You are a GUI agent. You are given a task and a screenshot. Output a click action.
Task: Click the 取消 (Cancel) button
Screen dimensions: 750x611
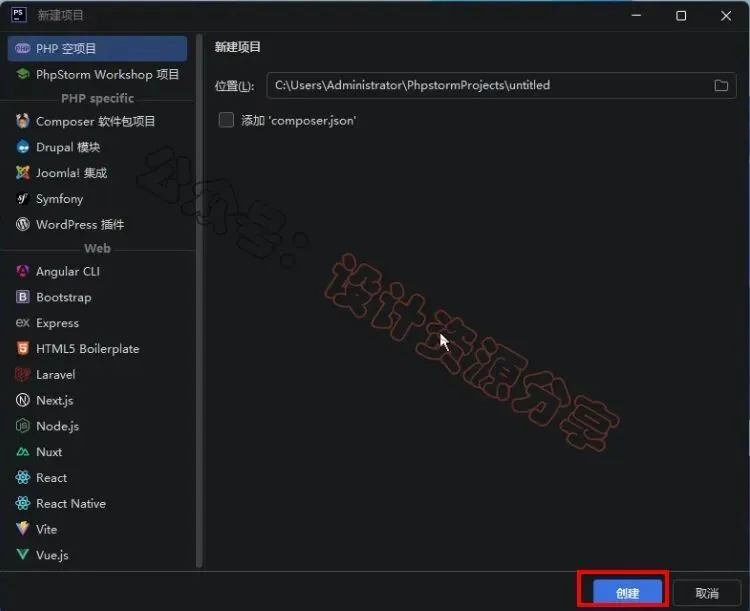707,593
